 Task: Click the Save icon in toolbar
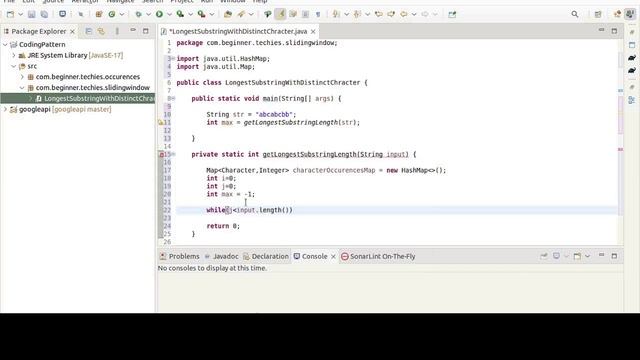[x=31, y=14]
